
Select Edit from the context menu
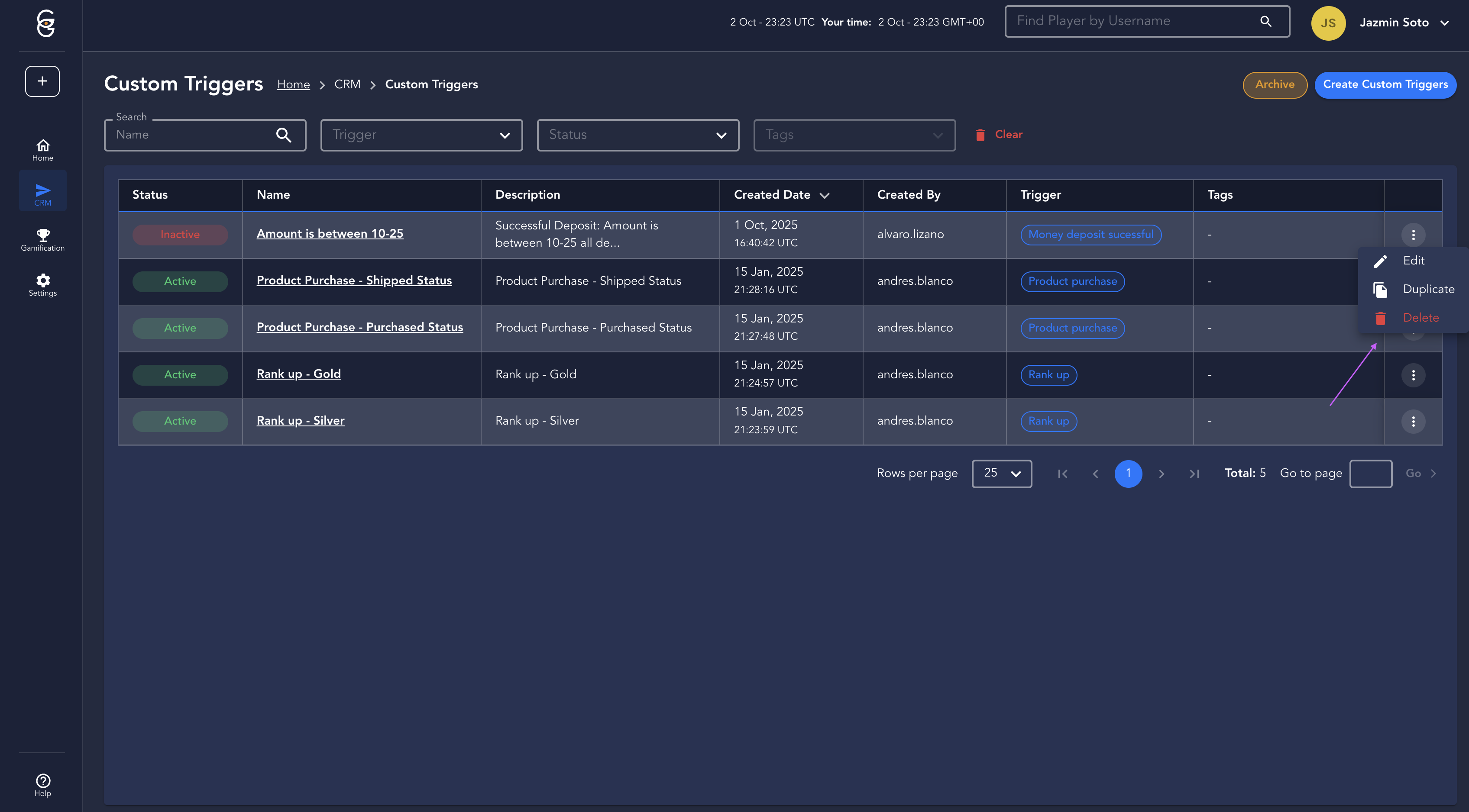(1413, 261)
